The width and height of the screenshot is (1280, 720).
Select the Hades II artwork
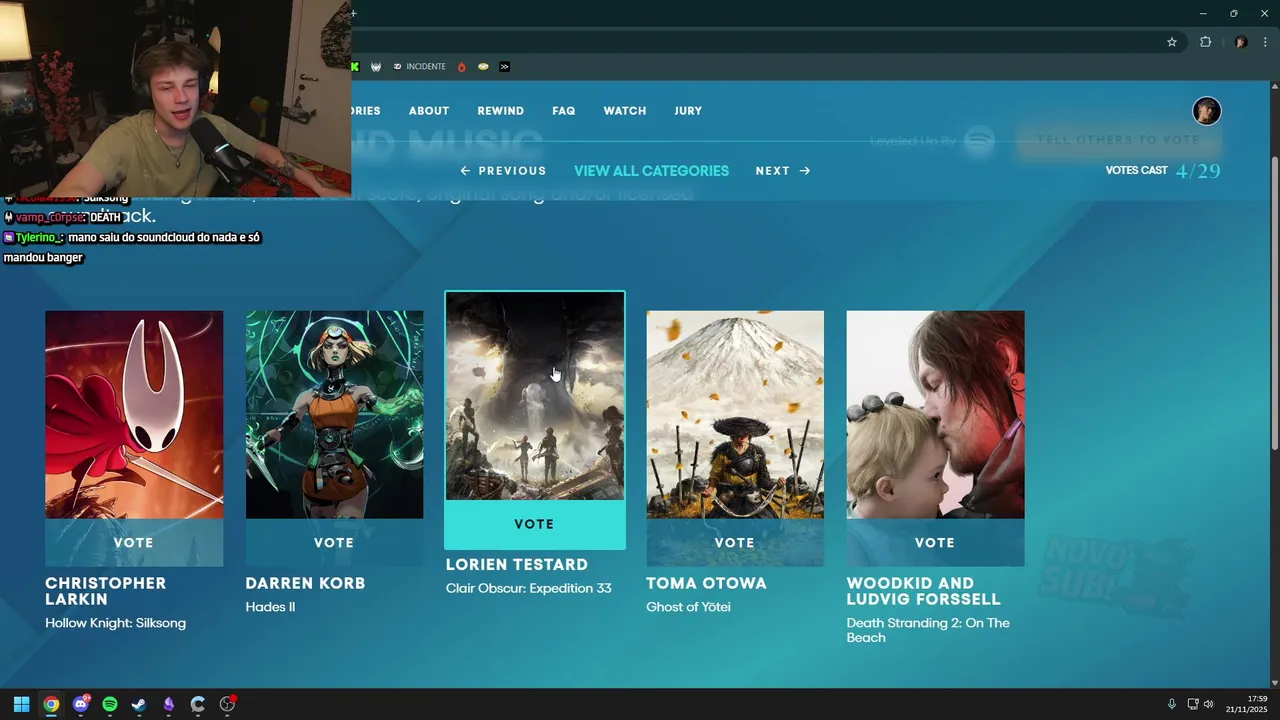[334, 415]
